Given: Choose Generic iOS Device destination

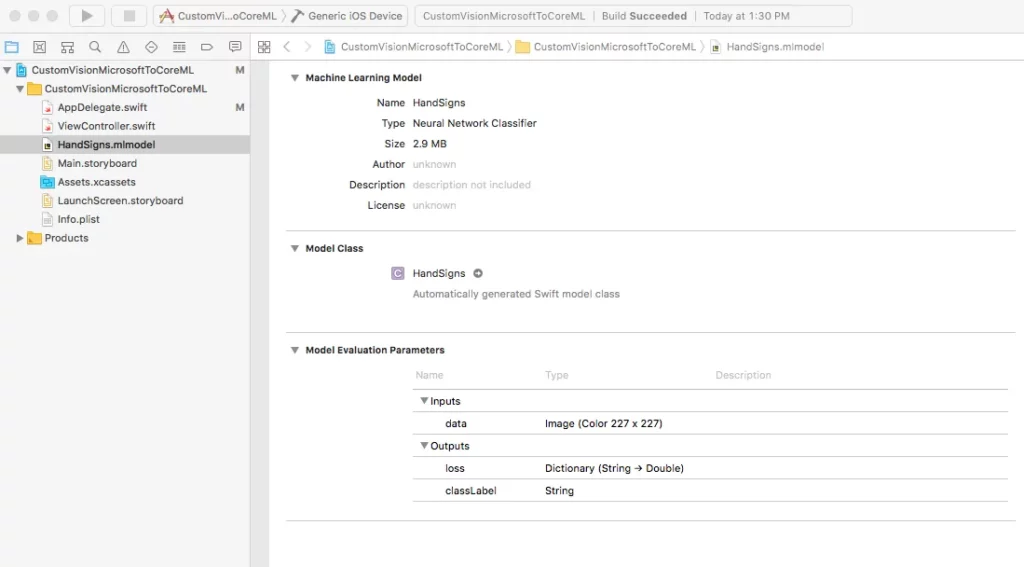Looking at the screenshot, I should [x=347, y=16].
